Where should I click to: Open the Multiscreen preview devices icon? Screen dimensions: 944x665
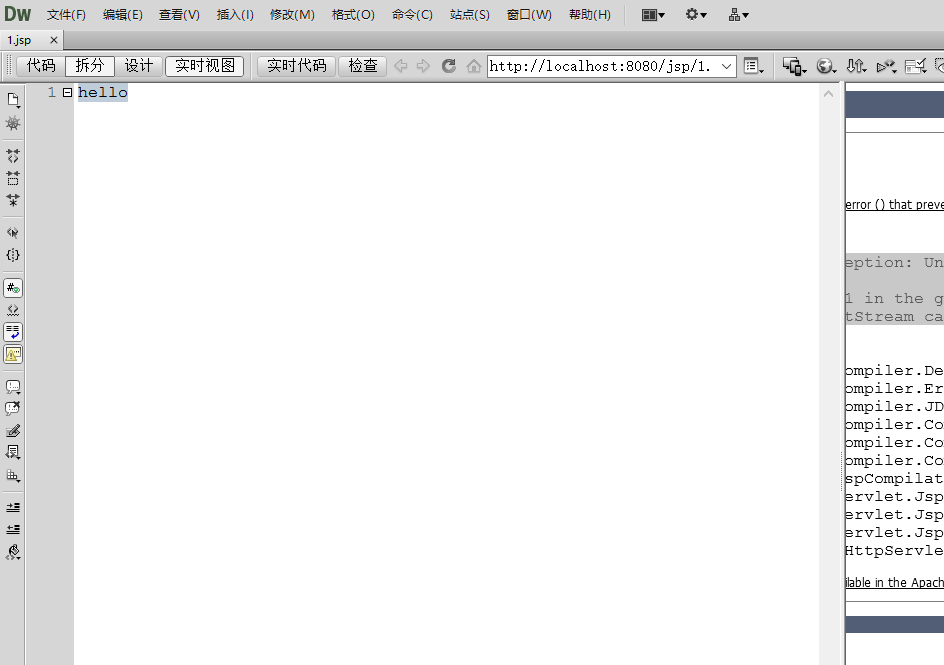(x=794, y=66)
